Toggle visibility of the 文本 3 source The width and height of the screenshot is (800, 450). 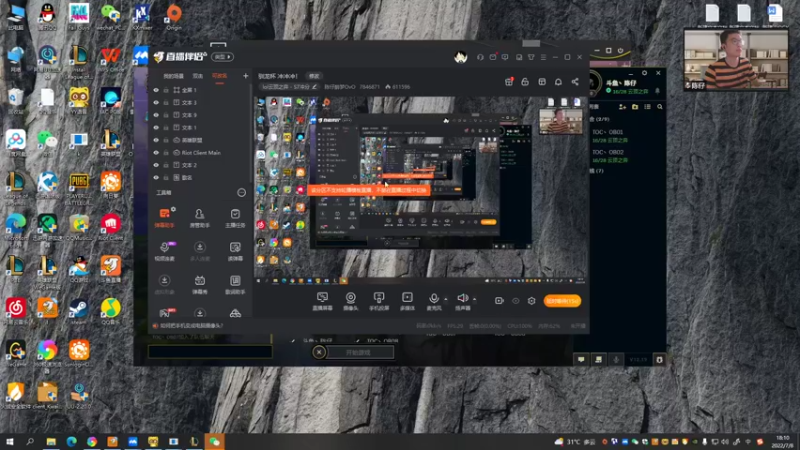156,103
